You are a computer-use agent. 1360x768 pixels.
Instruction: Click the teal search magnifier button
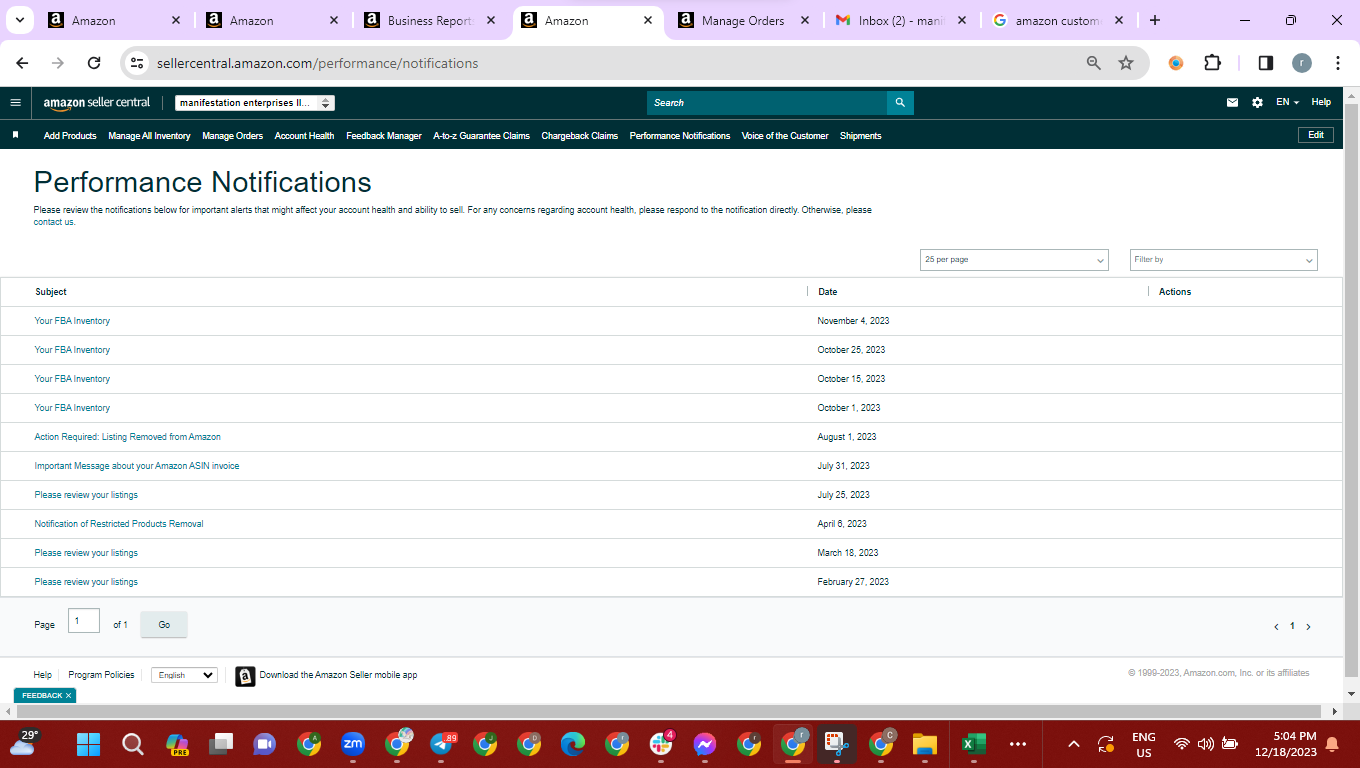click(x=900, y=103)
